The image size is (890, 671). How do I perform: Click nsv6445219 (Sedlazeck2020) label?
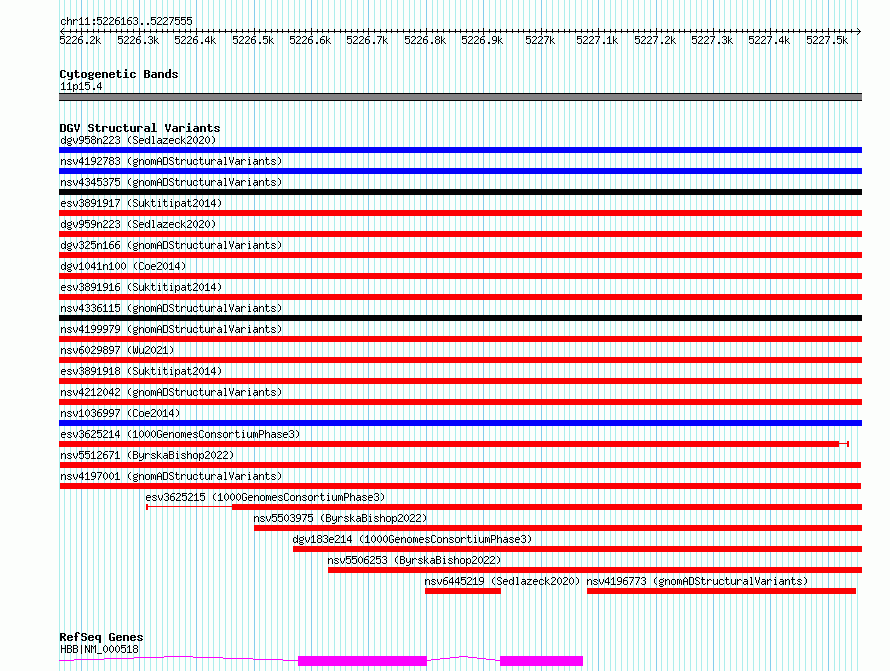(x=502, y=581)
